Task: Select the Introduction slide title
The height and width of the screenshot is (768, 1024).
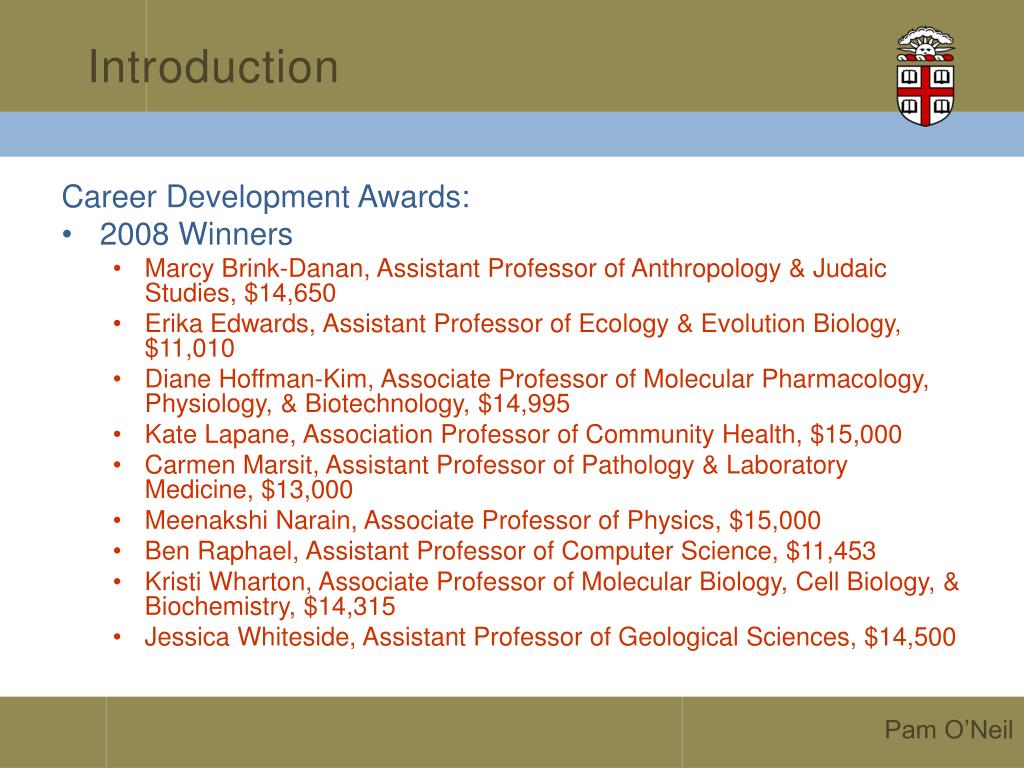Action: [213, 67]
